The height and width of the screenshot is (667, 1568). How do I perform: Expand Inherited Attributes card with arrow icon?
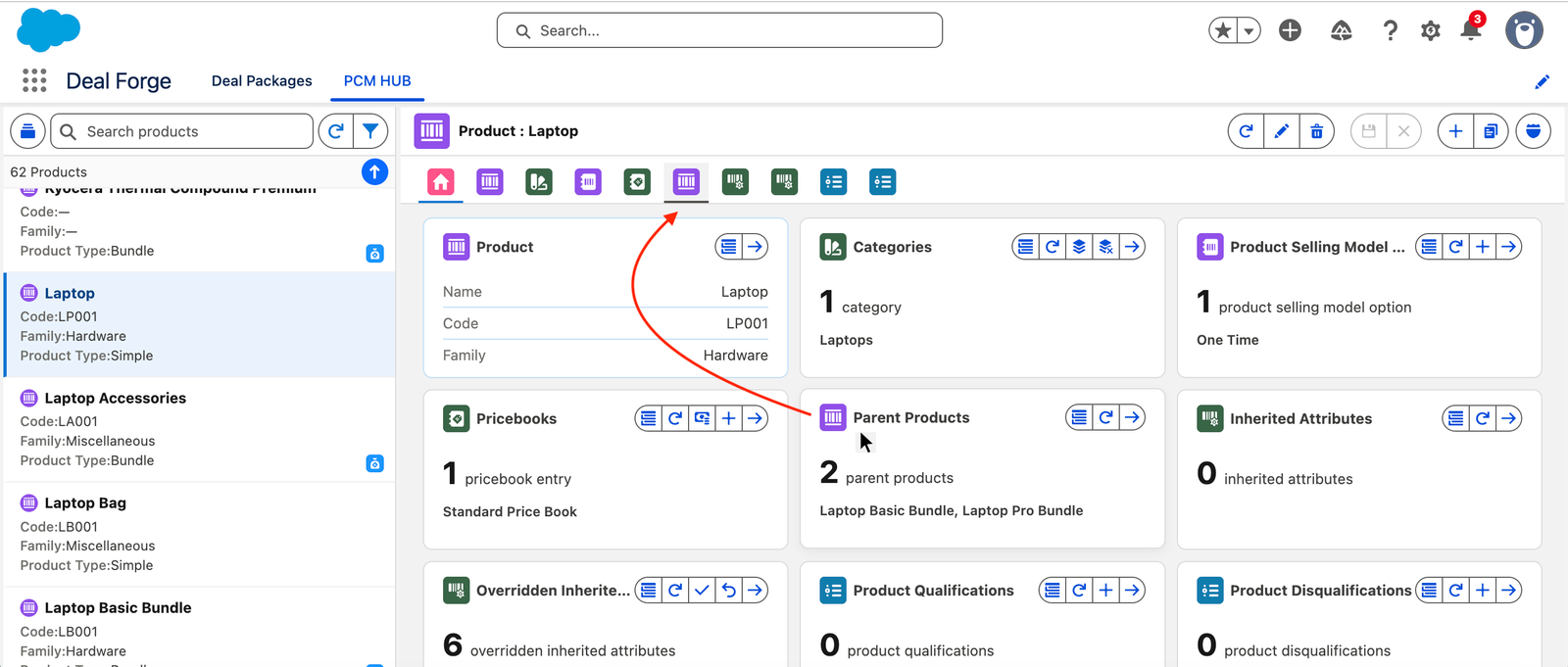tap(1509, 418)
